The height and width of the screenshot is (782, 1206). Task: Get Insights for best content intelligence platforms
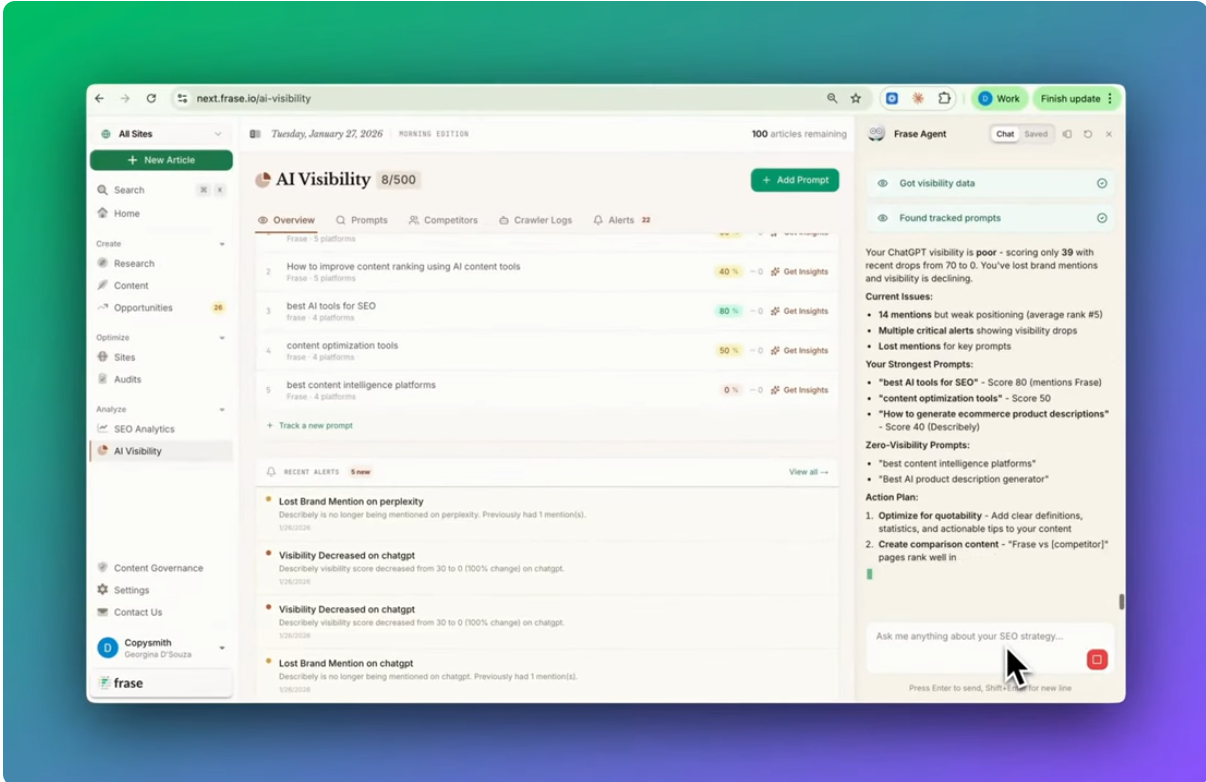click(800, 390)
